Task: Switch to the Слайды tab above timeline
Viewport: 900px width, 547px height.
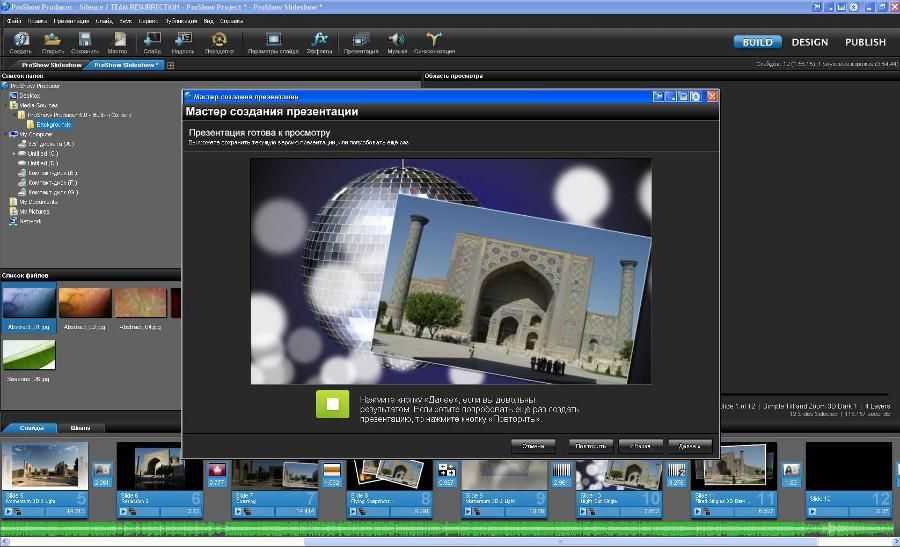Action: coord(32,428)
